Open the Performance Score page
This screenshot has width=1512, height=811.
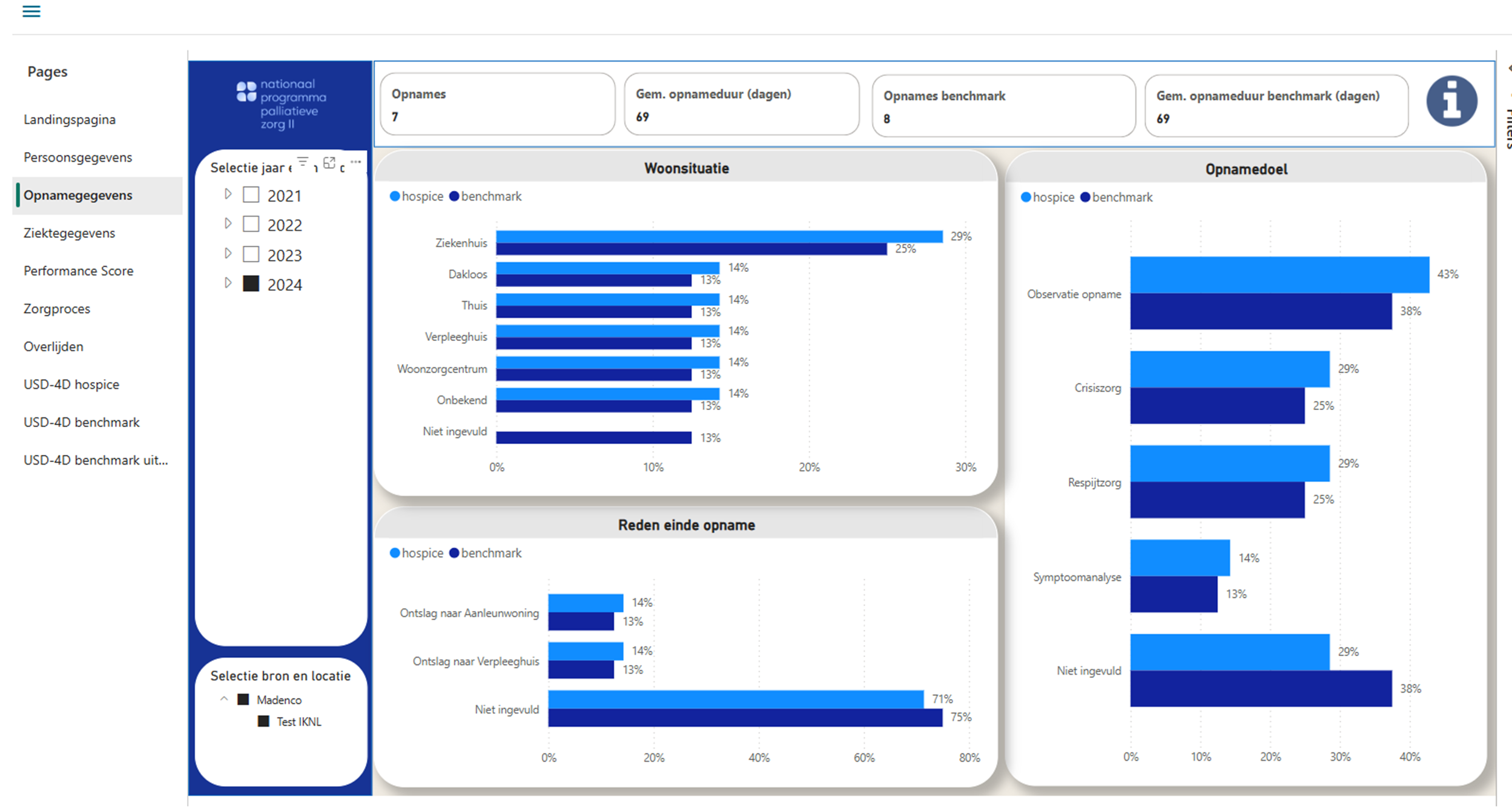(x=78, y=271)
